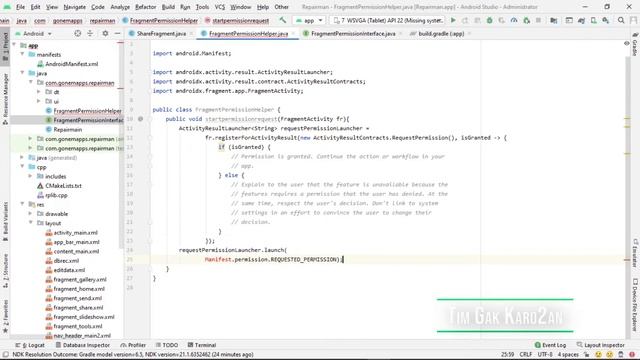This screenshot has height=360, width=640.
Task: Expand the drawable folder
Action: tap(30, 213)
